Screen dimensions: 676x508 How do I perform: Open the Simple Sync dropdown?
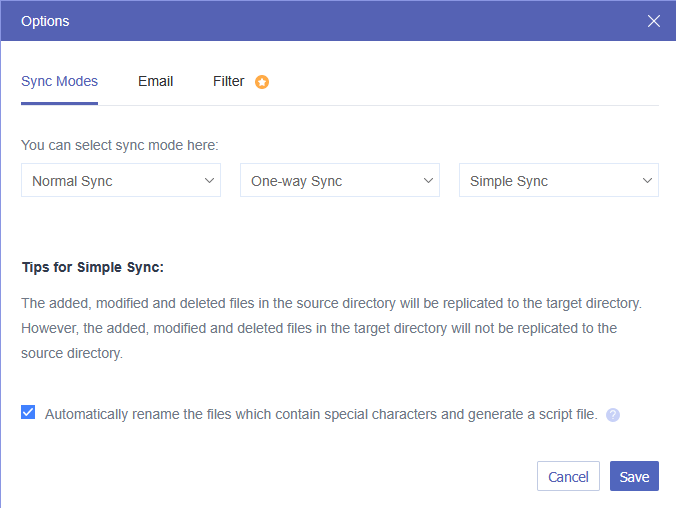pyautogui.click(x=558, y=181)
